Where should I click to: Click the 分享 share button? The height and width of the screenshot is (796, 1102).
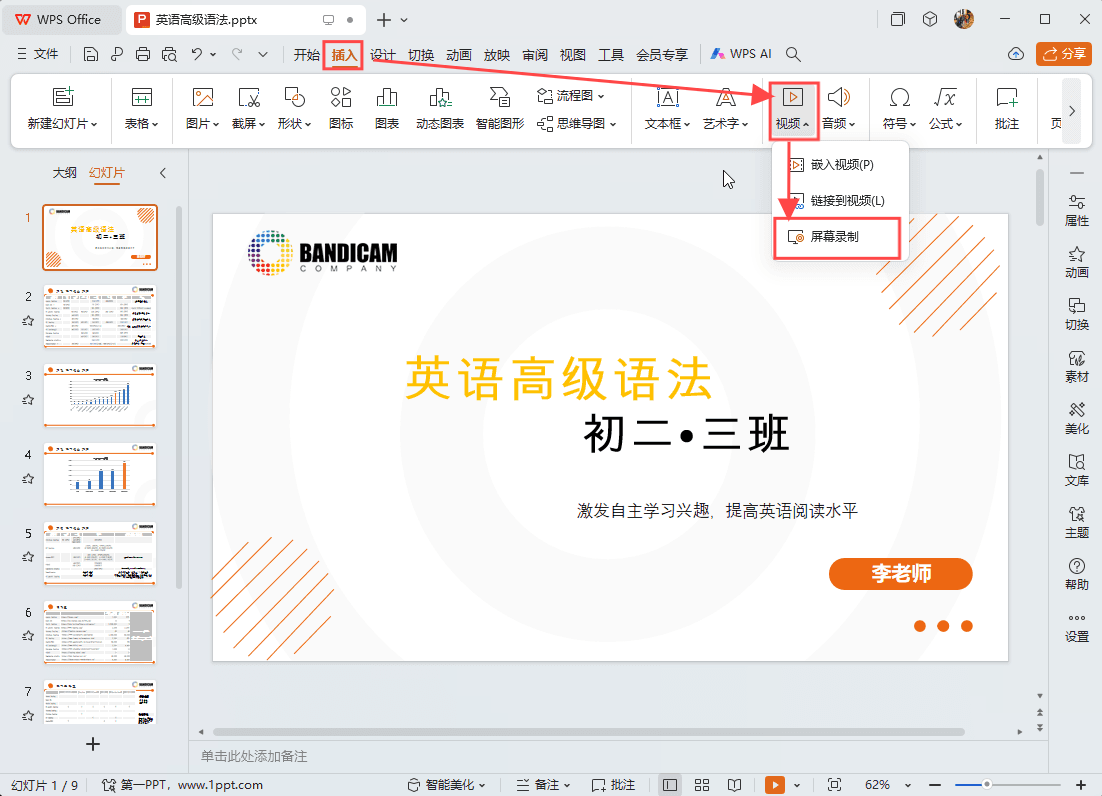[x=1063, y=54]
